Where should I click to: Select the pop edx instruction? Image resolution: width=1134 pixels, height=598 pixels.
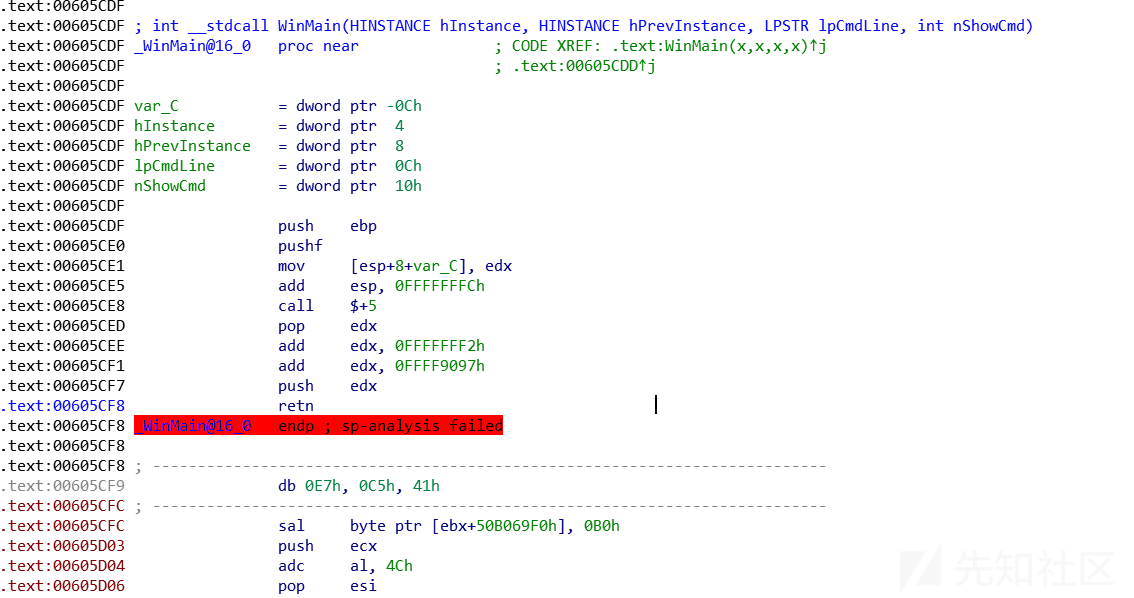(x=328, y=326)
